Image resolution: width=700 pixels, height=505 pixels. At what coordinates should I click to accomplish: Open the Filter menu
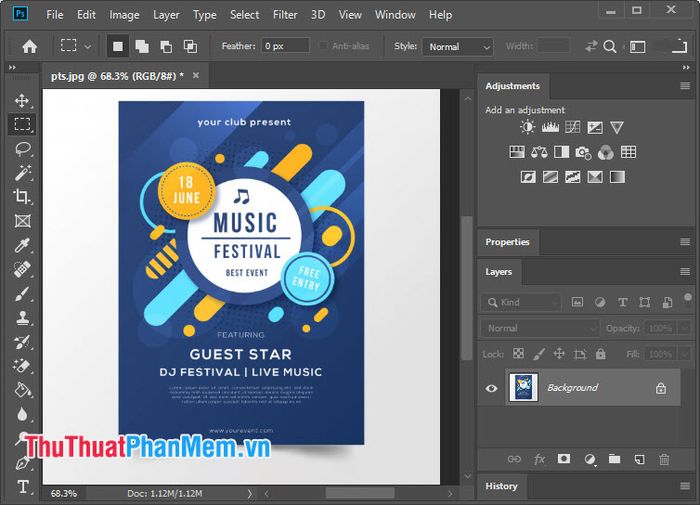285,15
